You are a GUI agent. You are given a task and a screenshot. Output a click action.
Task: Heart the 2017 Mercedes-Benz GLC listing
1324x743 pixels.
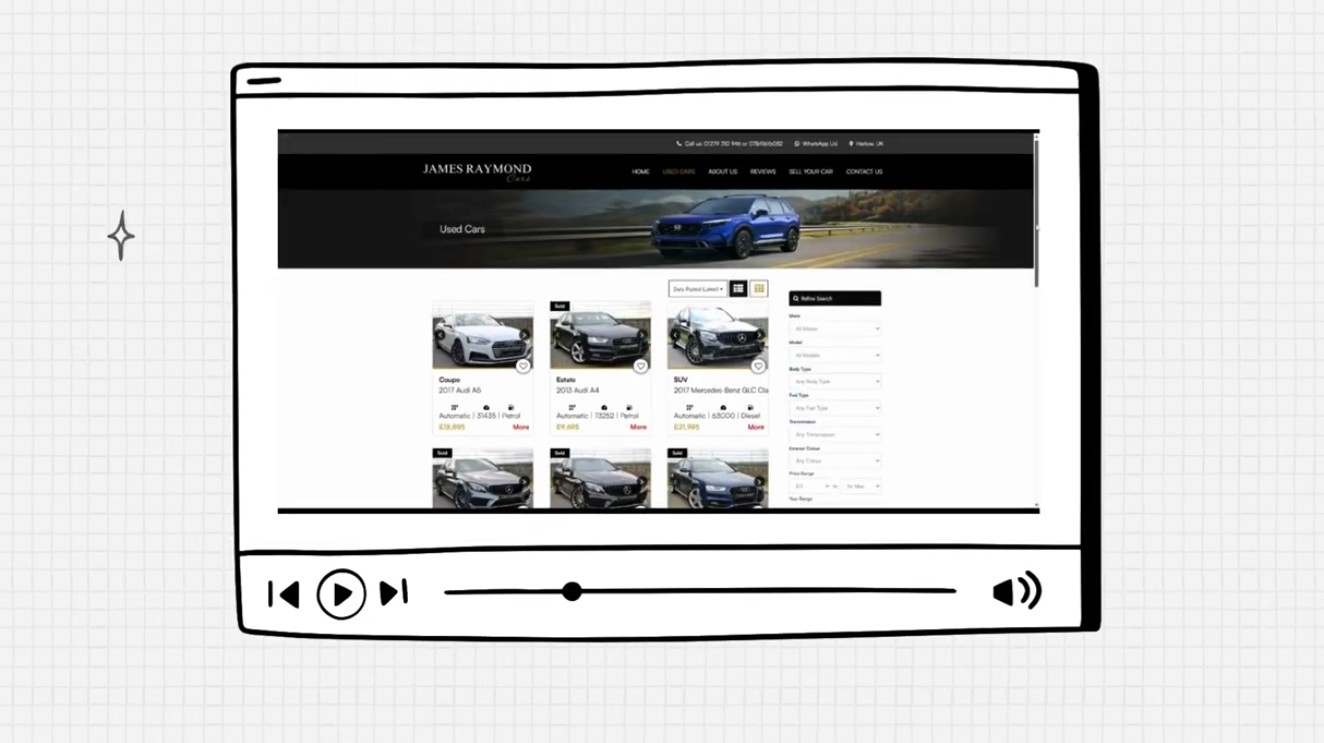[x=758, y=367]
